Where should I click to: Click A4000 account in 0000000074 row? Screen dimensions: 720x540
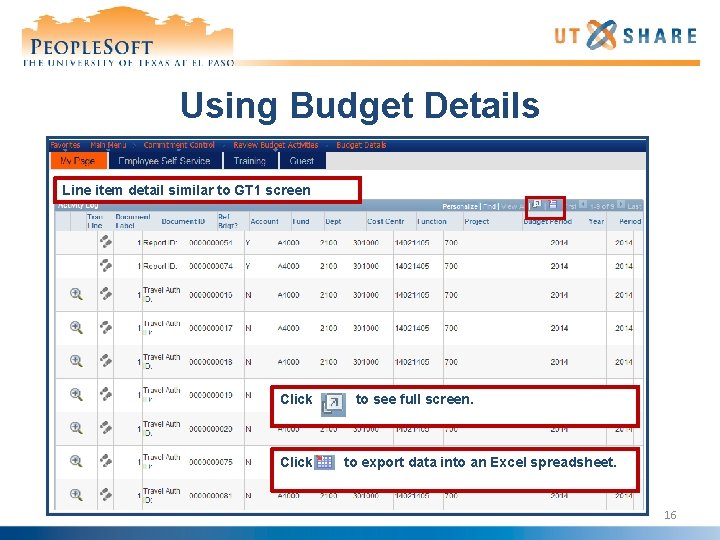tap(288, 266)
